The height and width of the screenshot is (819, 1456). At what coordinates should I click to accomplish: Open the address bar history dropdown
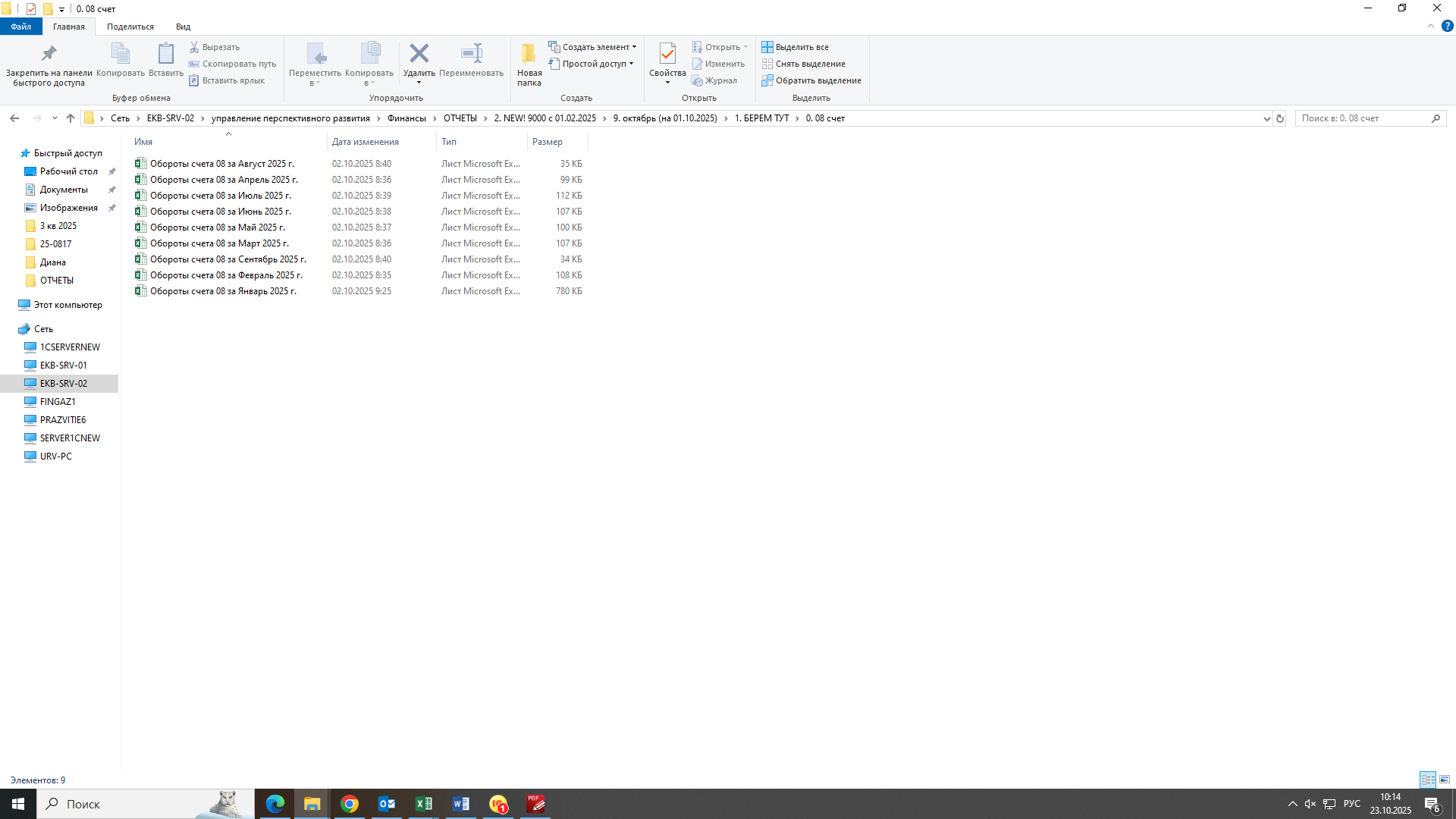pos(1266,118)
